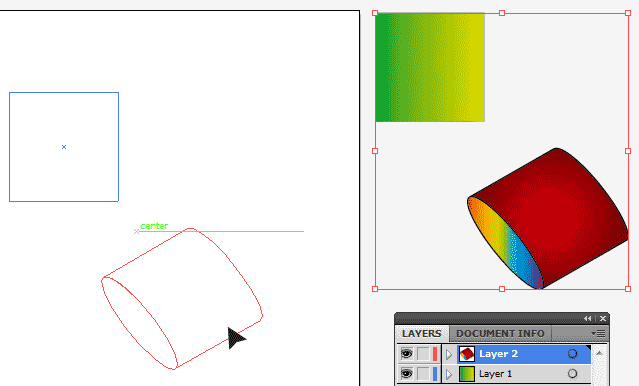This screenshot has height=386, width=639.
Task: Open the Layers panel flyout menu
Action: point(598,333)
